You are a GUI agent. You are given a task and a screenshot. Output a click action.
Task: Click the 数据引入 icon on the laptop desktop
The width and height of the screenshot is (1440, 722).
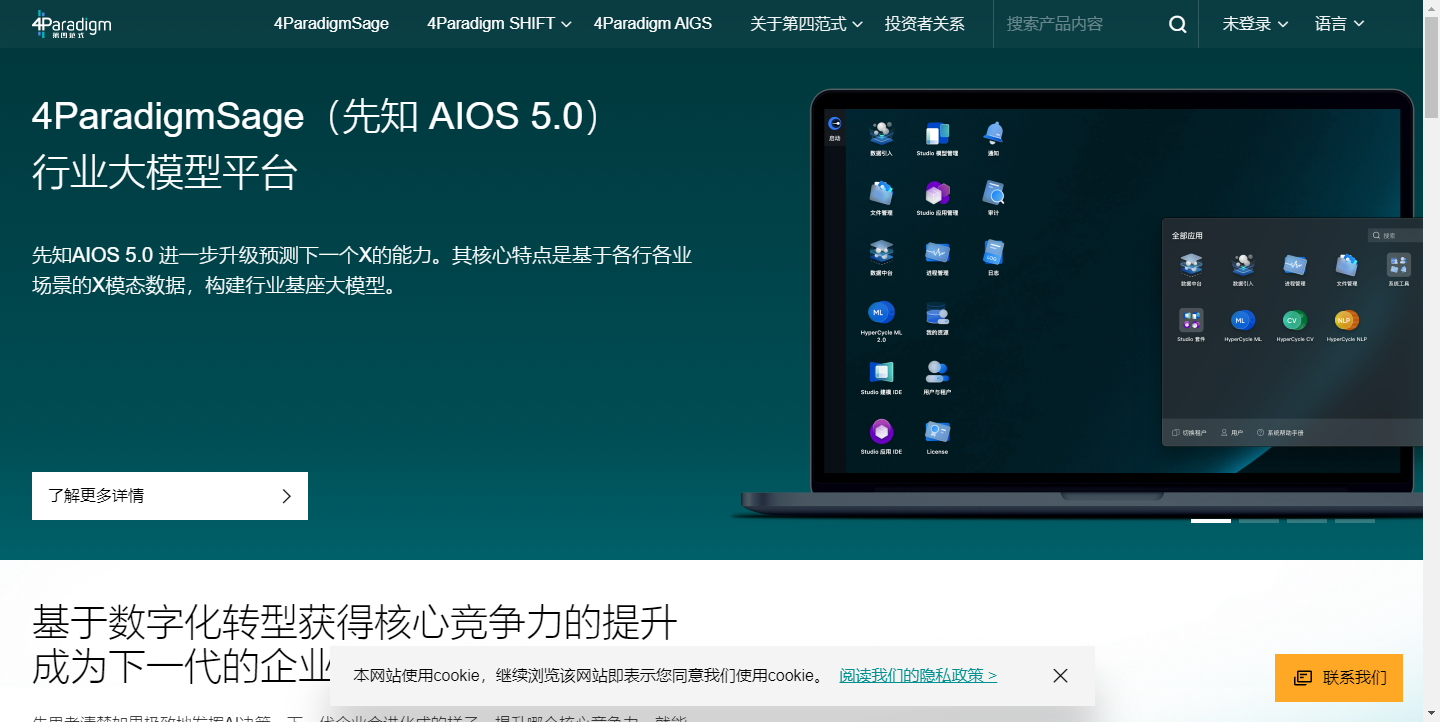881,134
